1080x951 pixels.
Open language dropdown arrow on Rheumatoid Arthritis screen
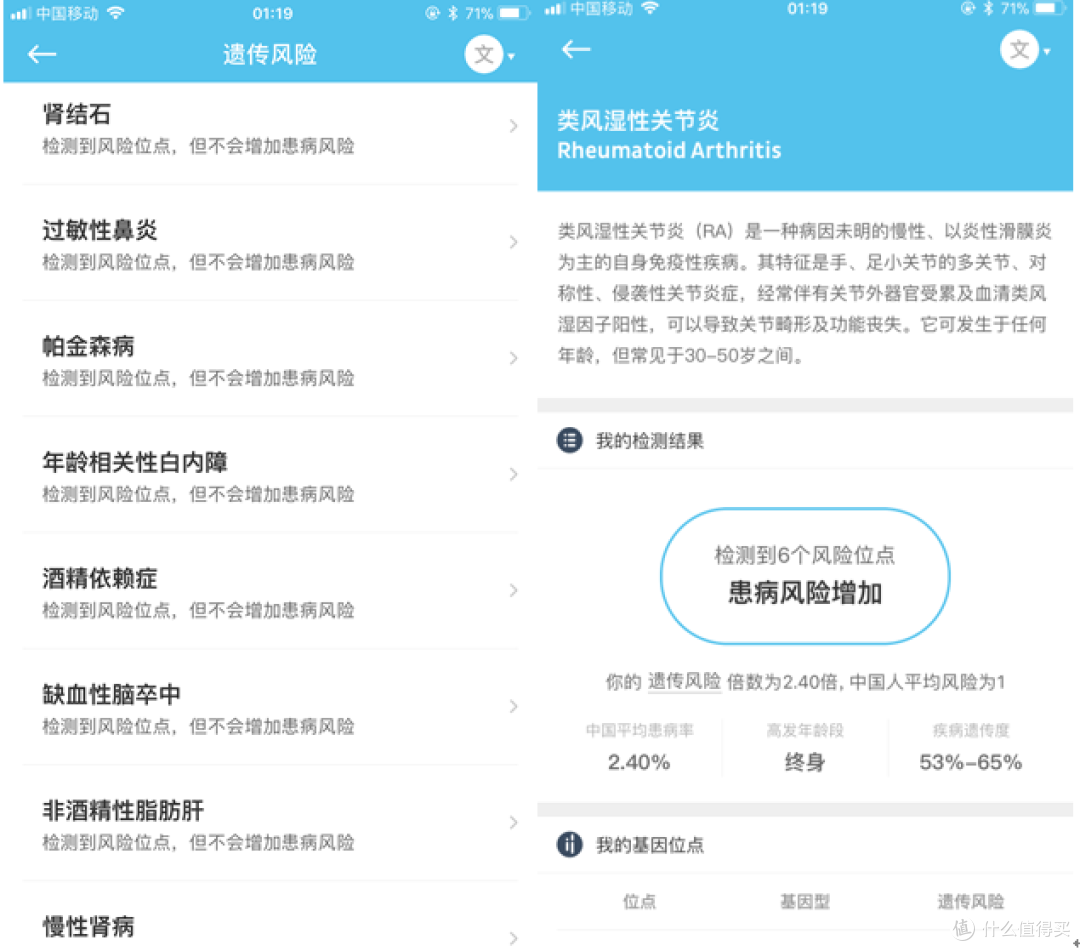click(1047, 51)
